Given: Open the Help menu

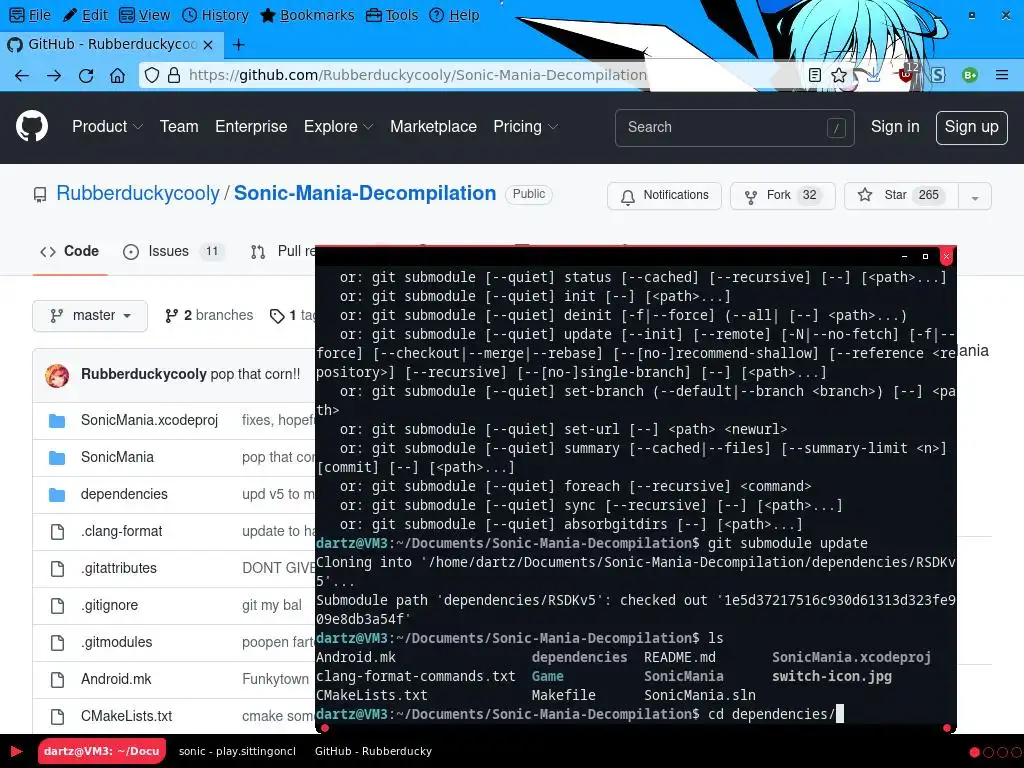Looking at the screenshot, I should pos(455,15).
